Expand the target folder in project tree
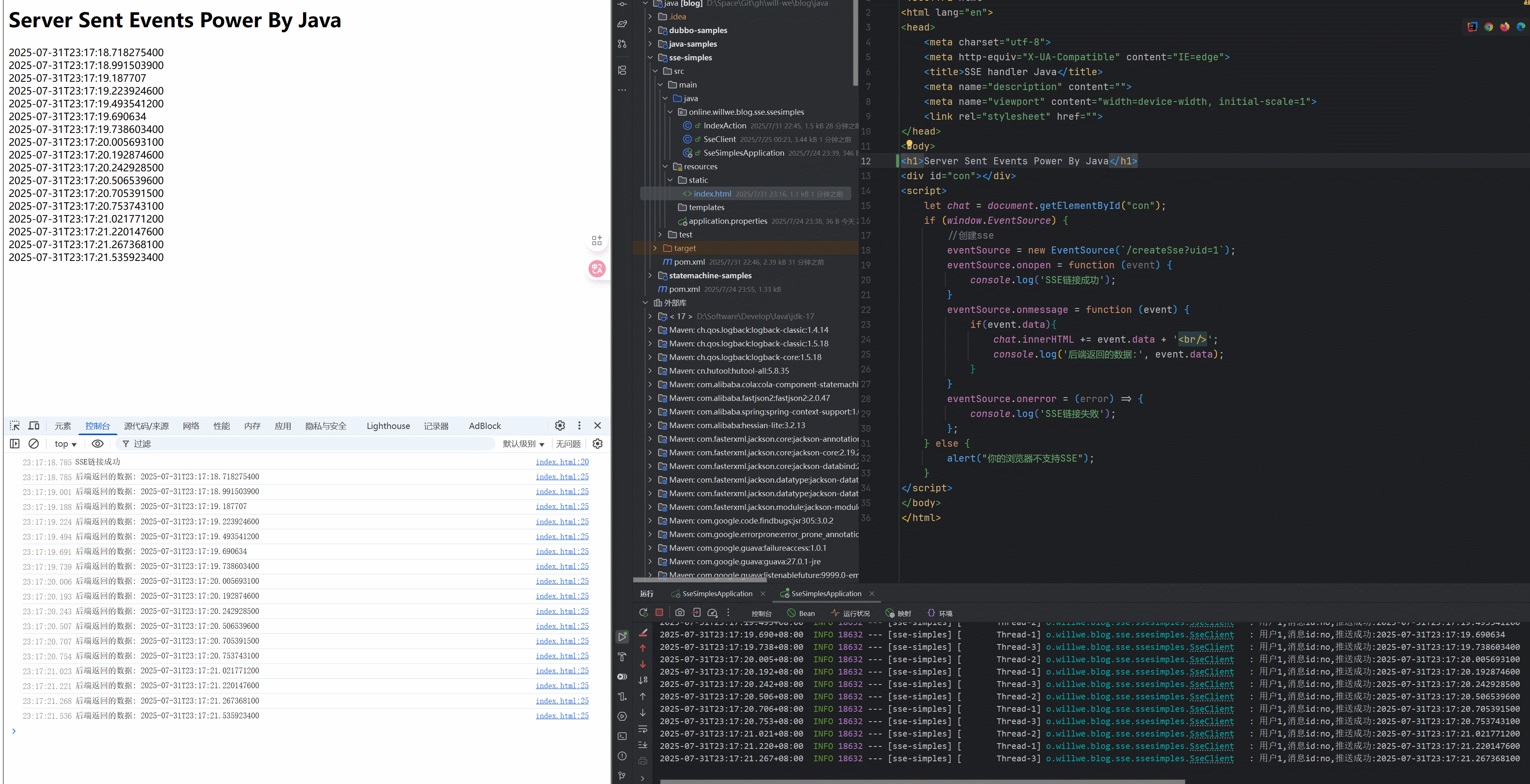Screen dimensions: 1530x784 pyautogui.click(x=655, y=248)
